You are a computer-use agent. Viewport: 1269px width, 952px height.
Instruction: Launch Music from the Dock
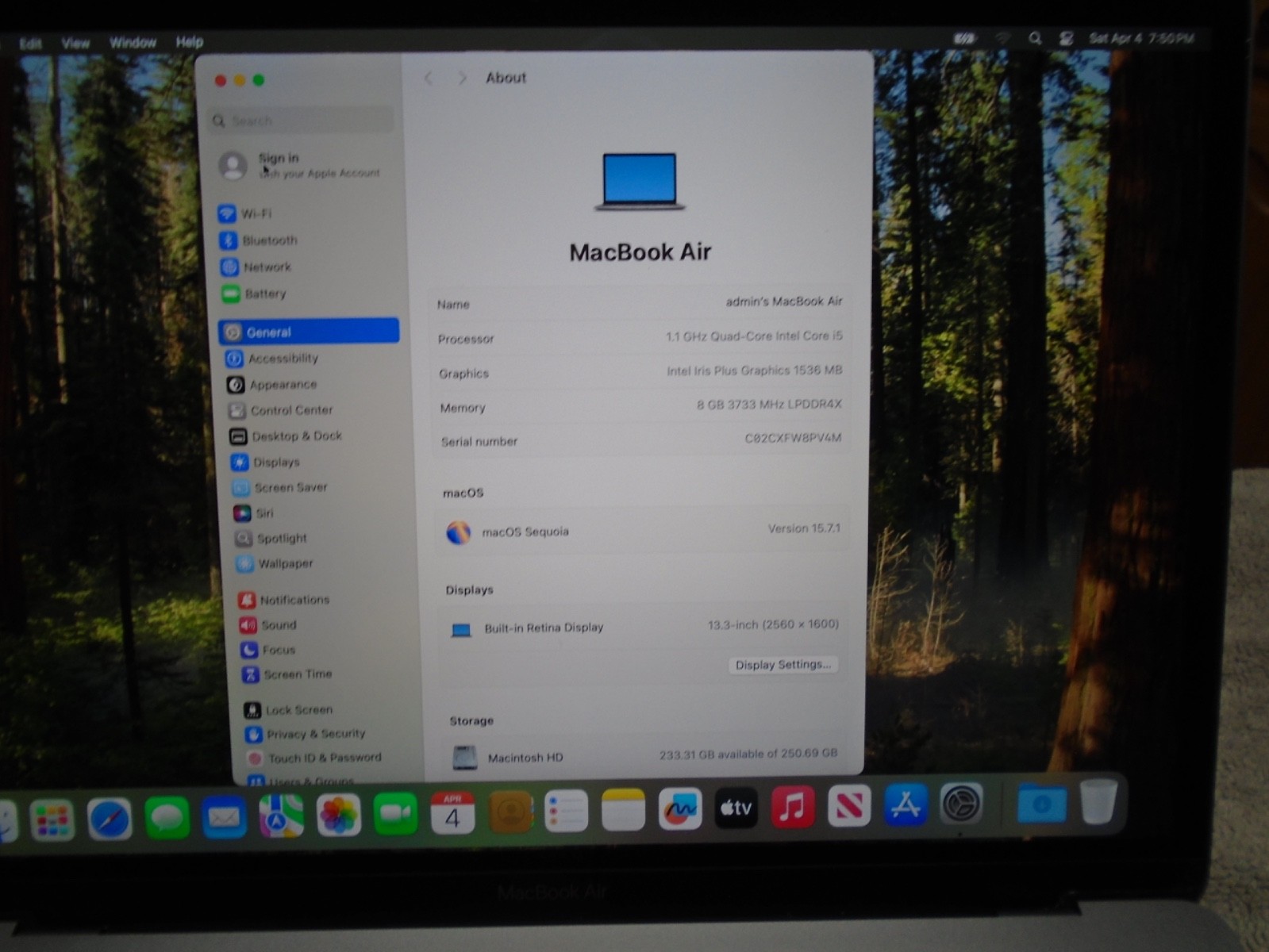(792, 807)
